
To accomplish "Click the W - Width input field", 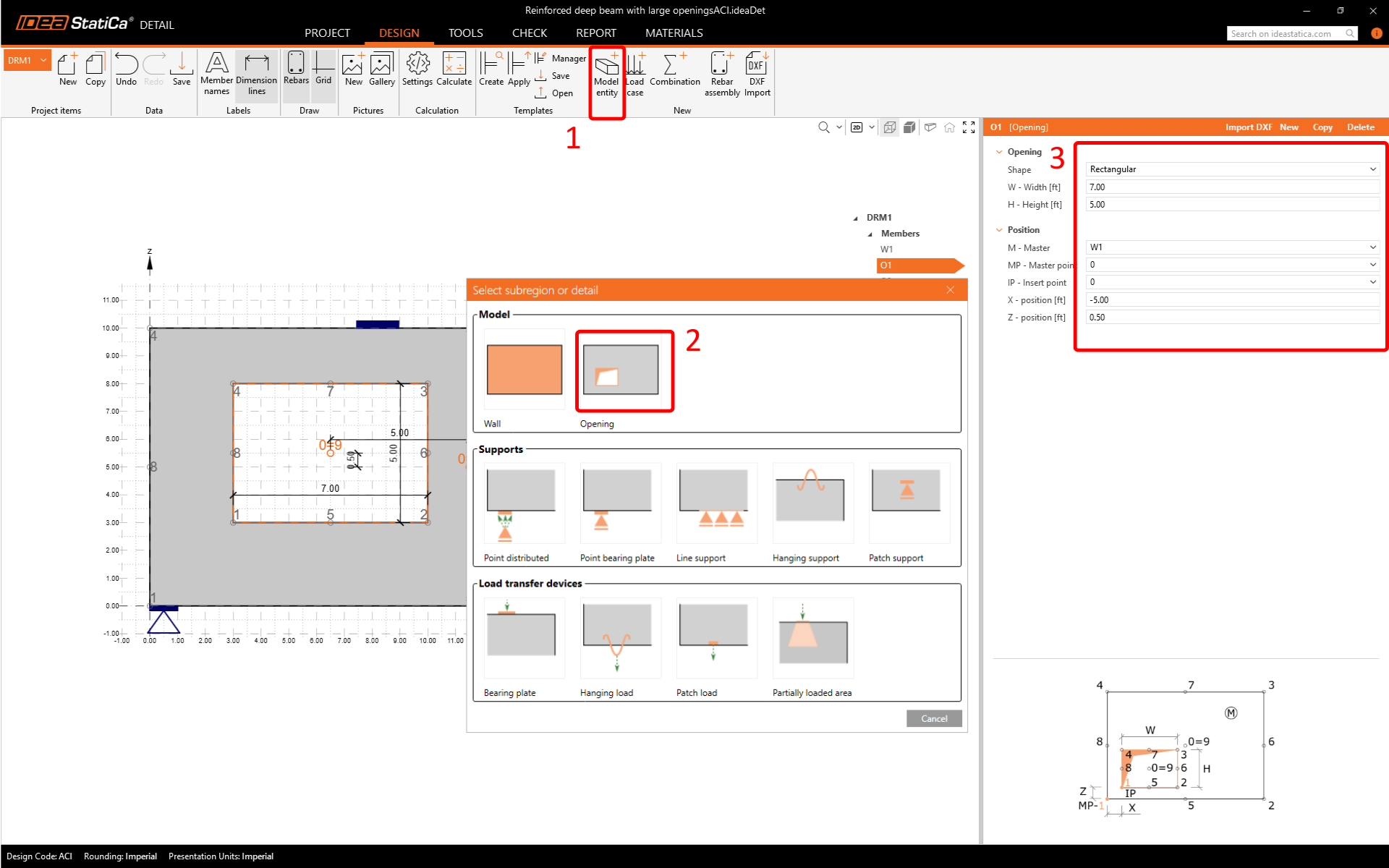I will pyautogui.click(x=1232, y=187).
